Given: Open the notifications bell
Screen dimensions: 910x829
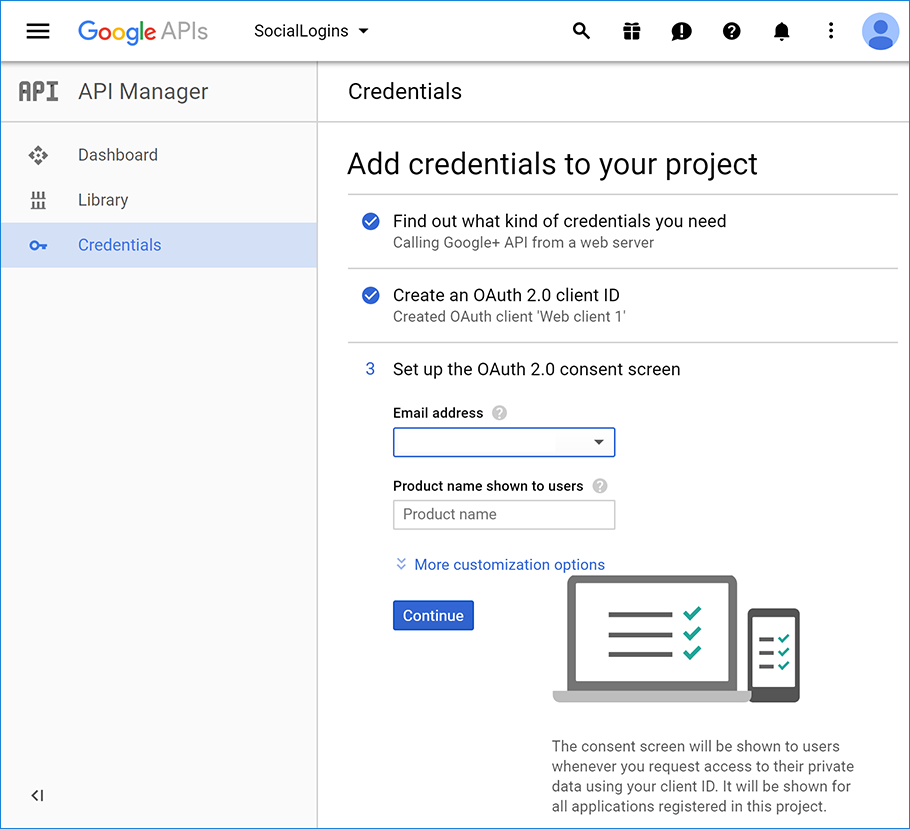Looking at the screenshot, I should coord(781,31).
